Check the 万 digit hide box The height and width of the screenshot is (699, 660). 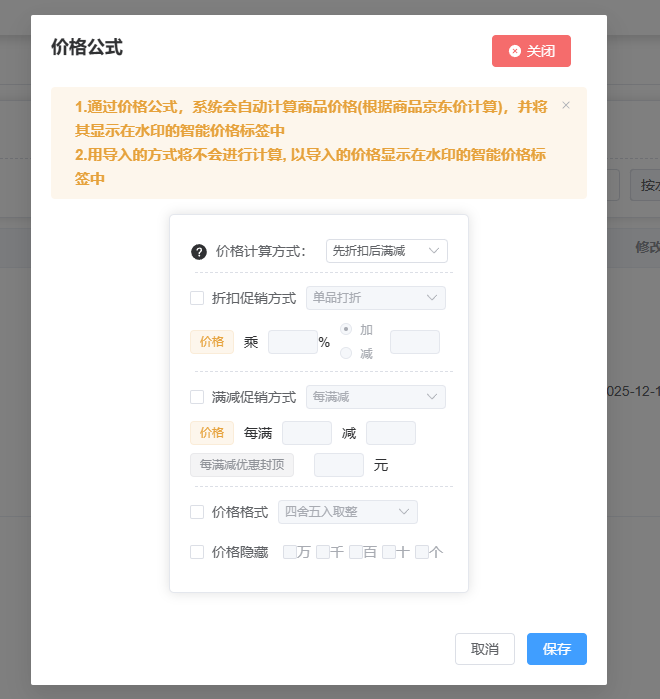coord(290,552)
